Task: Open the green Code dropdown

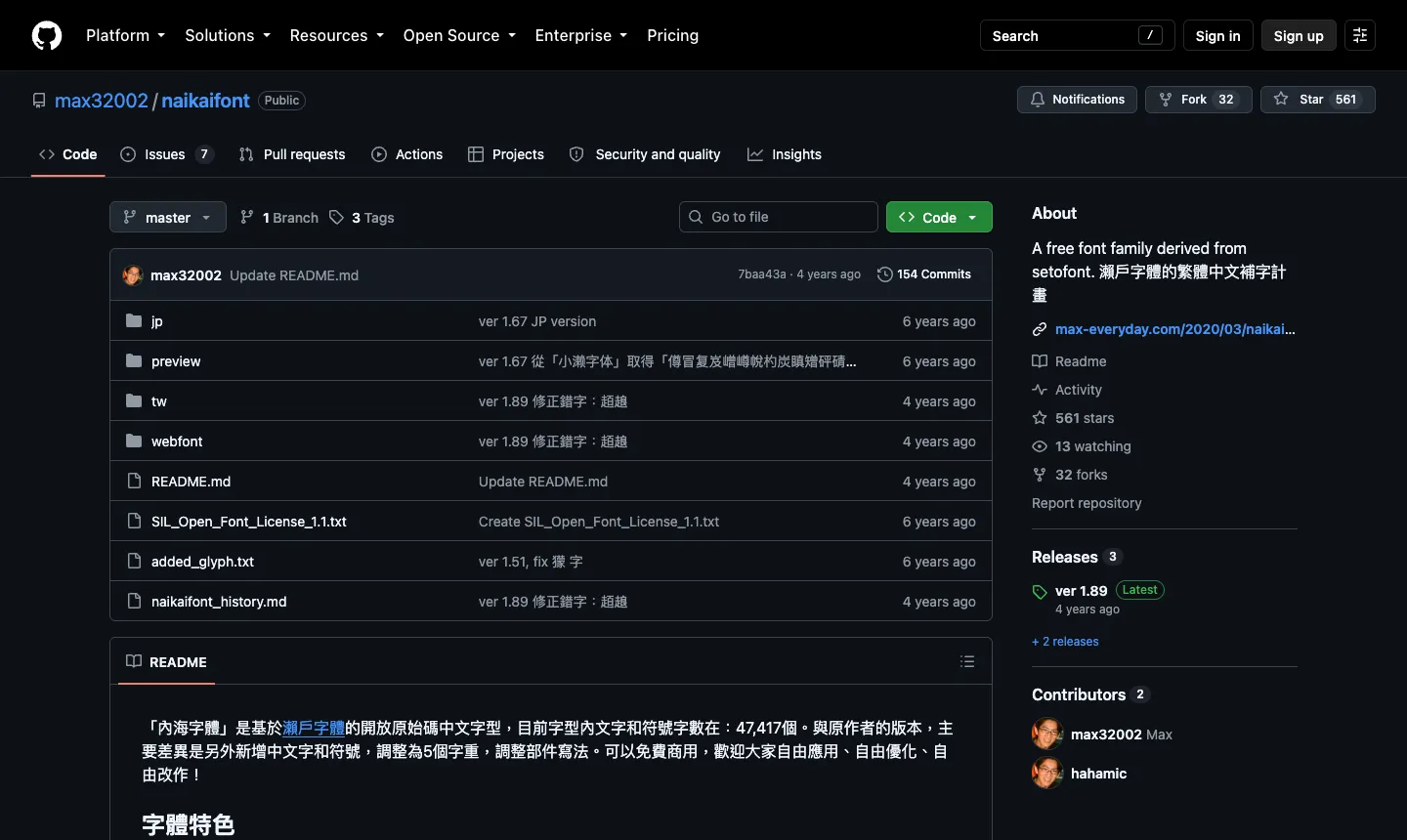Action: pos(939,217)
